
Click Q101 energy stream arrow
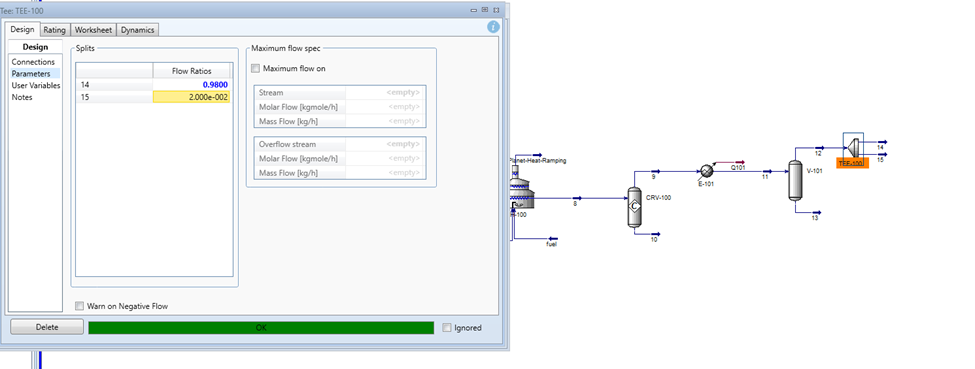[x=740, y=162]
